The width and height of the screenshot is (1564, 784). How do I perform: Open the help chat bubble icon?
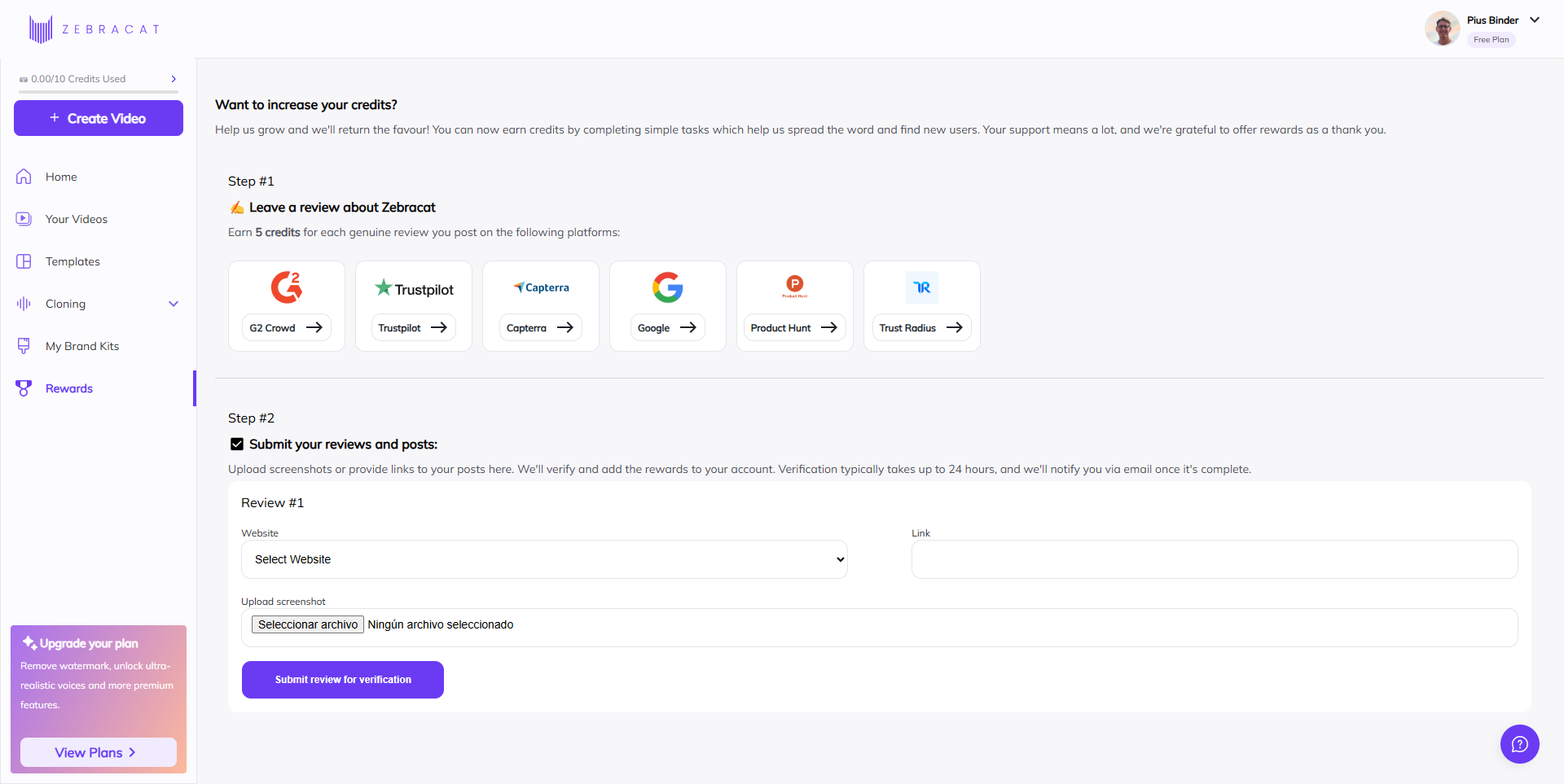pos(1519,744)
